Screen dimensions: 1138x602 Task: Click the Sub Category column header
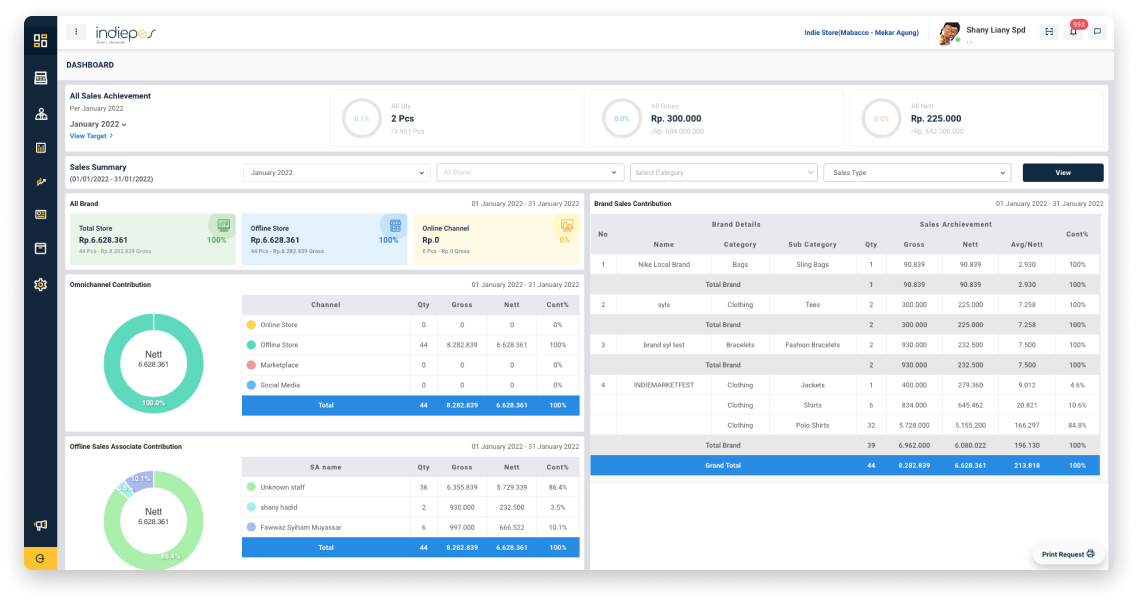pyautogui.click(x=812, y=245)
